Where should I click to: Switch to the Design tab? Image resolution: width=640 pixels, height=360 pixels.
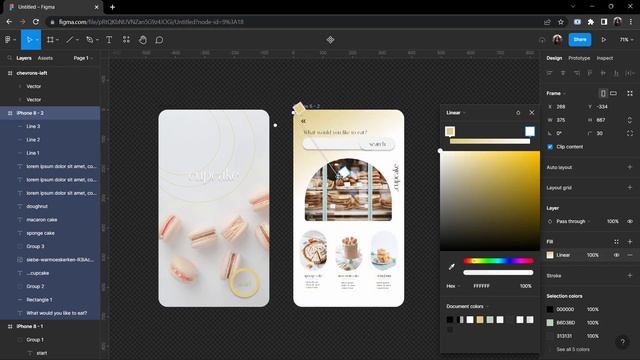coord(554,58)
